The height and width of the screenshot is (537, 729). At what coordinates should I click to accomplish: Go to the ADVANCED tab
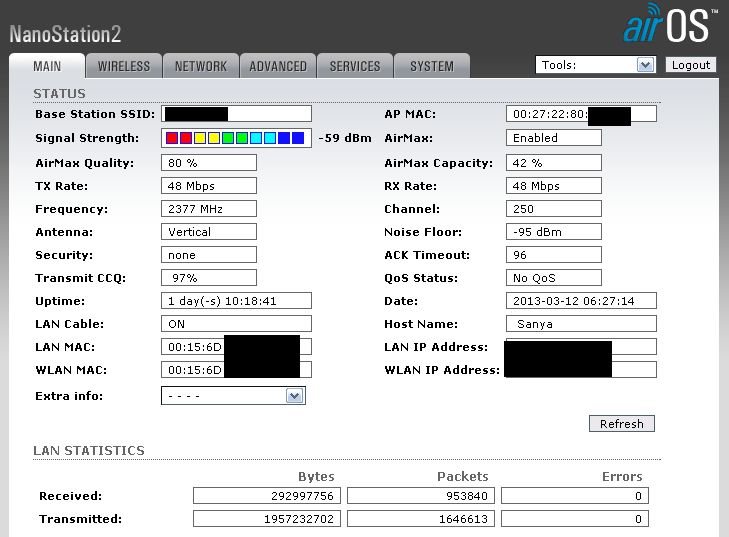[x=278, y=66]
